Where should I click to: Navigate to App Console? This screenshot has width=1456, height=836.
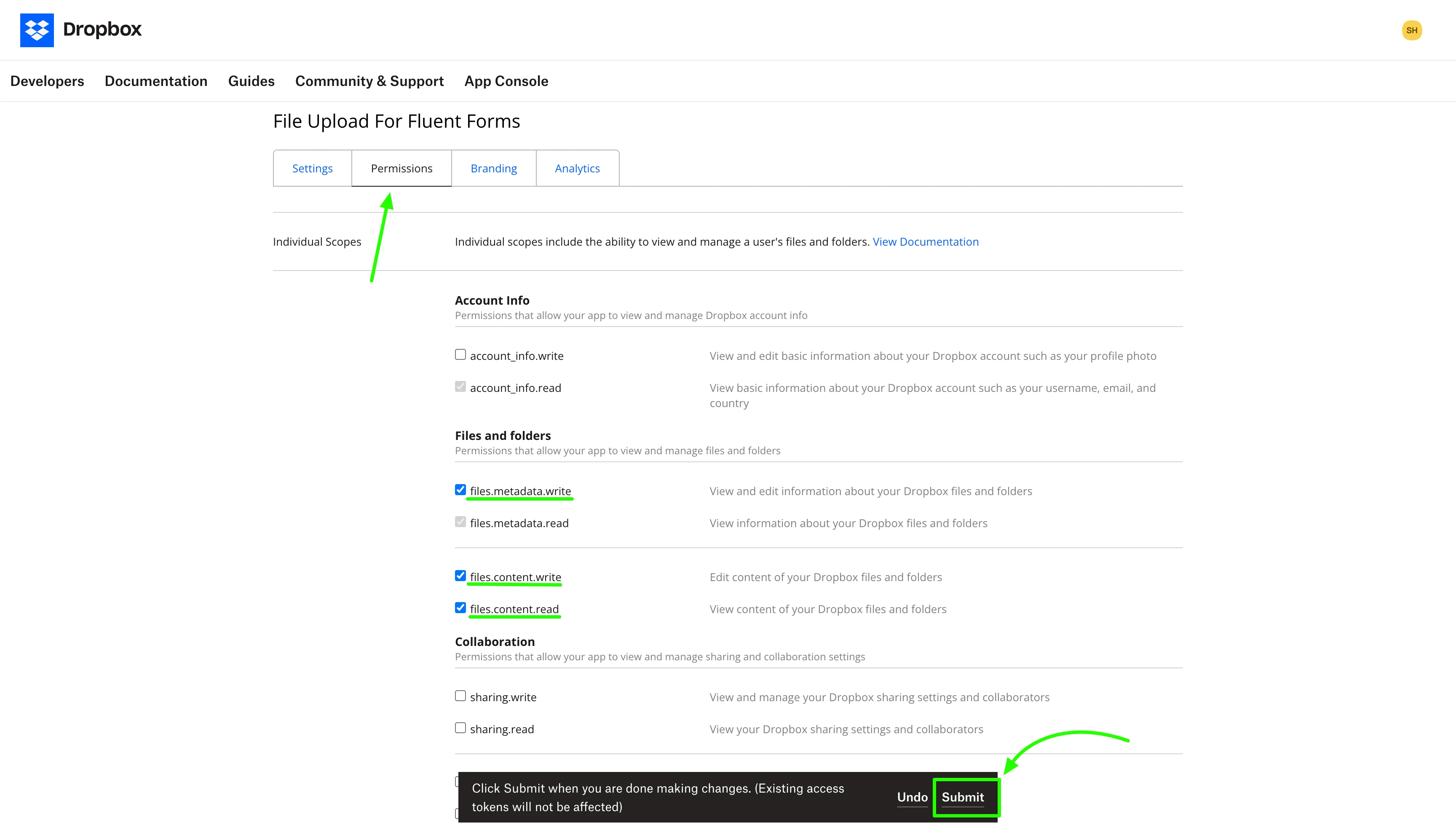tap(506, 81)
